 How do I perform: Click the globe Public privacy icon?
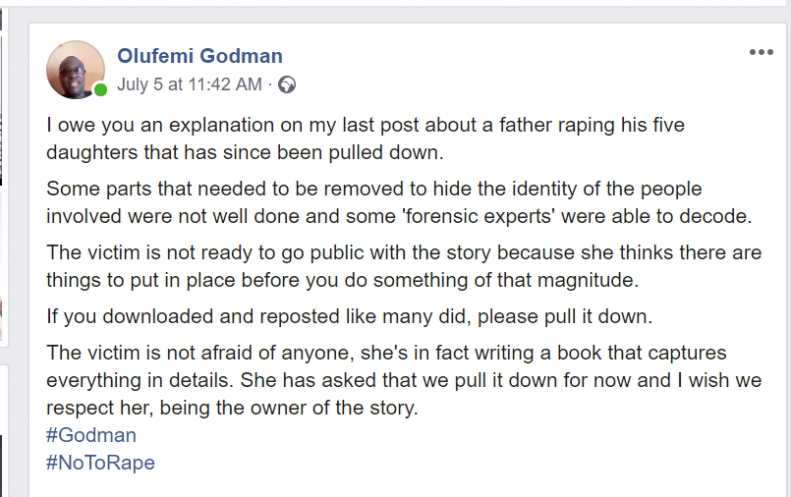coord(287,84)
